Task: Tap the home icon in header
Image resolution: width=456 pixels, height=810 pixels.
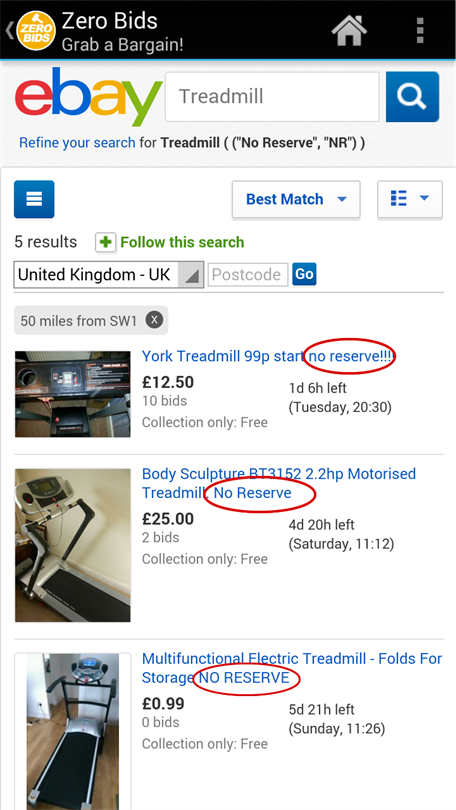Action: 349,30
